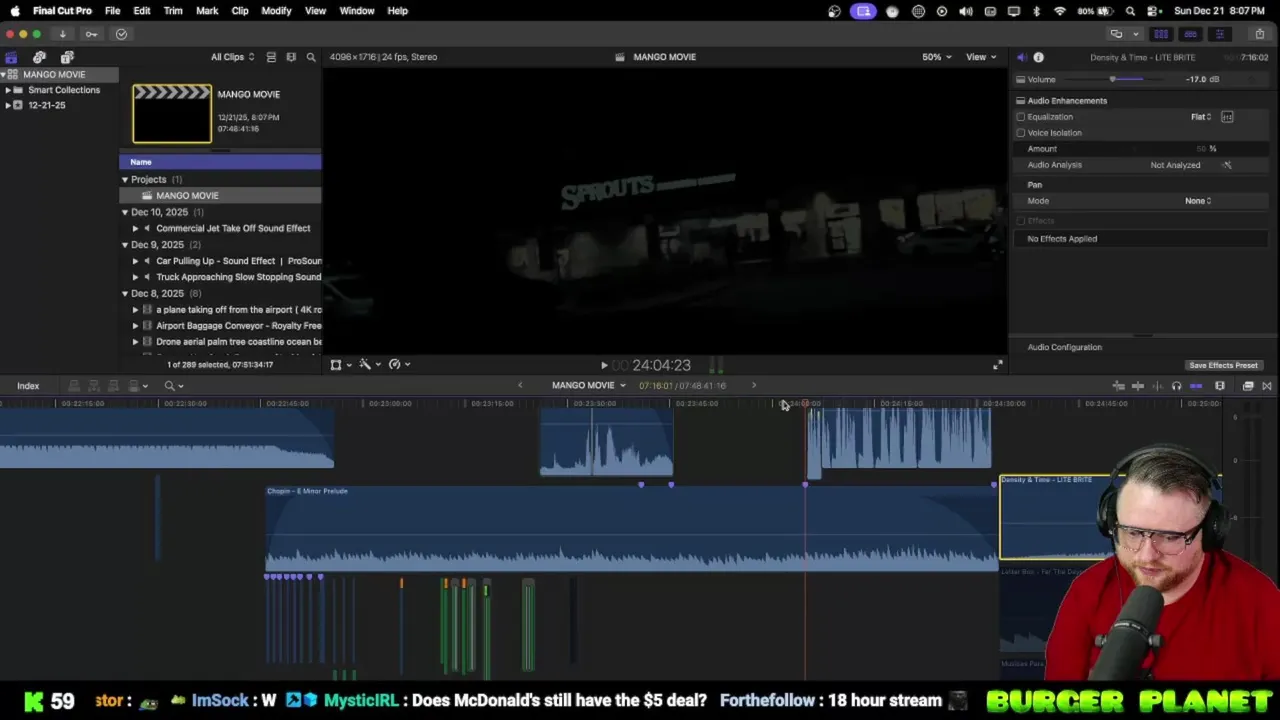
Task: Open the Transitions browser icon
Action: (x=1267, y=386)
